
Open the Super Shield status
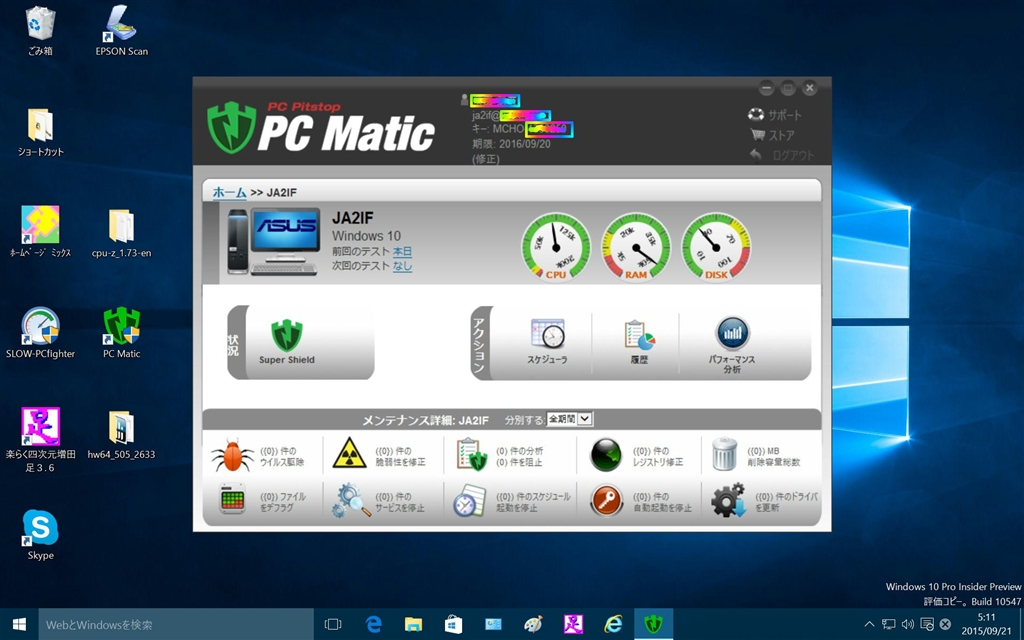click(287, 341)
